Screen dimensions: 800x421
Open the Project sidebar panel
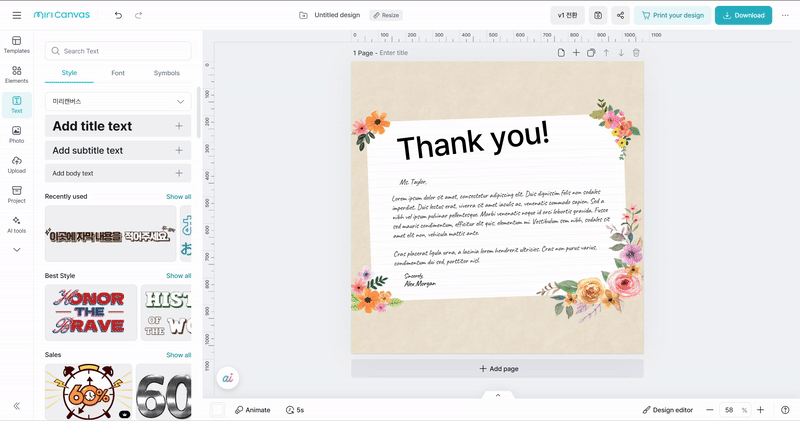(x=17, y=194)
